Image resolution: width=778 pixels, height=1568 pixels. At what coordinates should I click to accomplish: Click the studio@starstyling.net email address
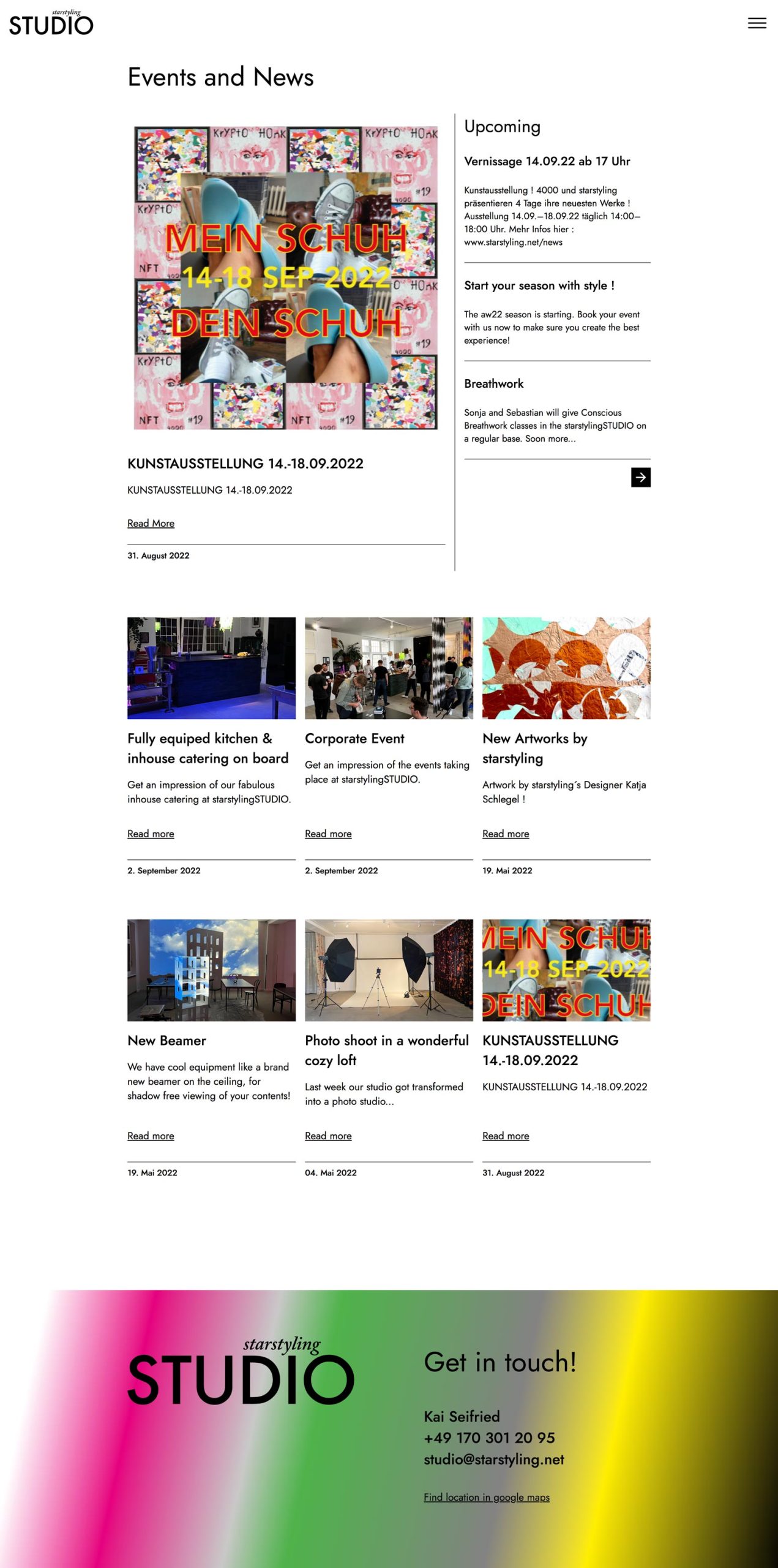coord(494,1459)
